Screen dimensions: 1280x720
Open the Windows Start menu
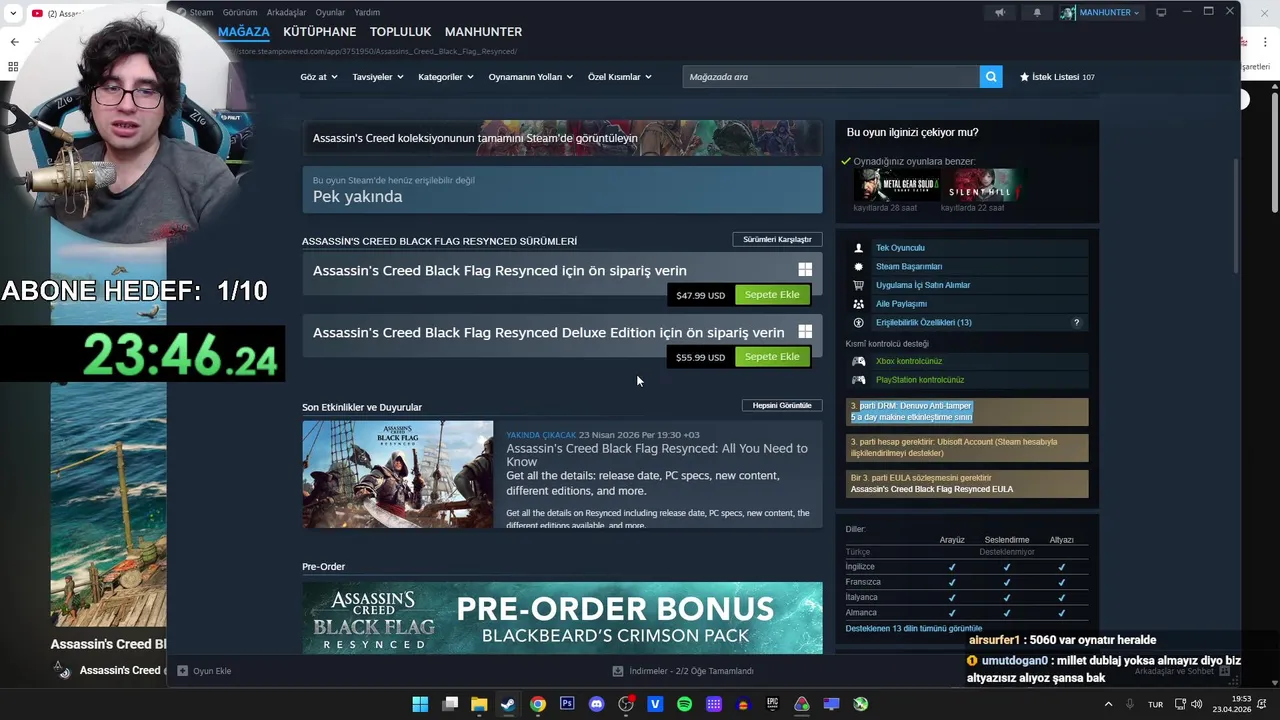tap(420, 704)
